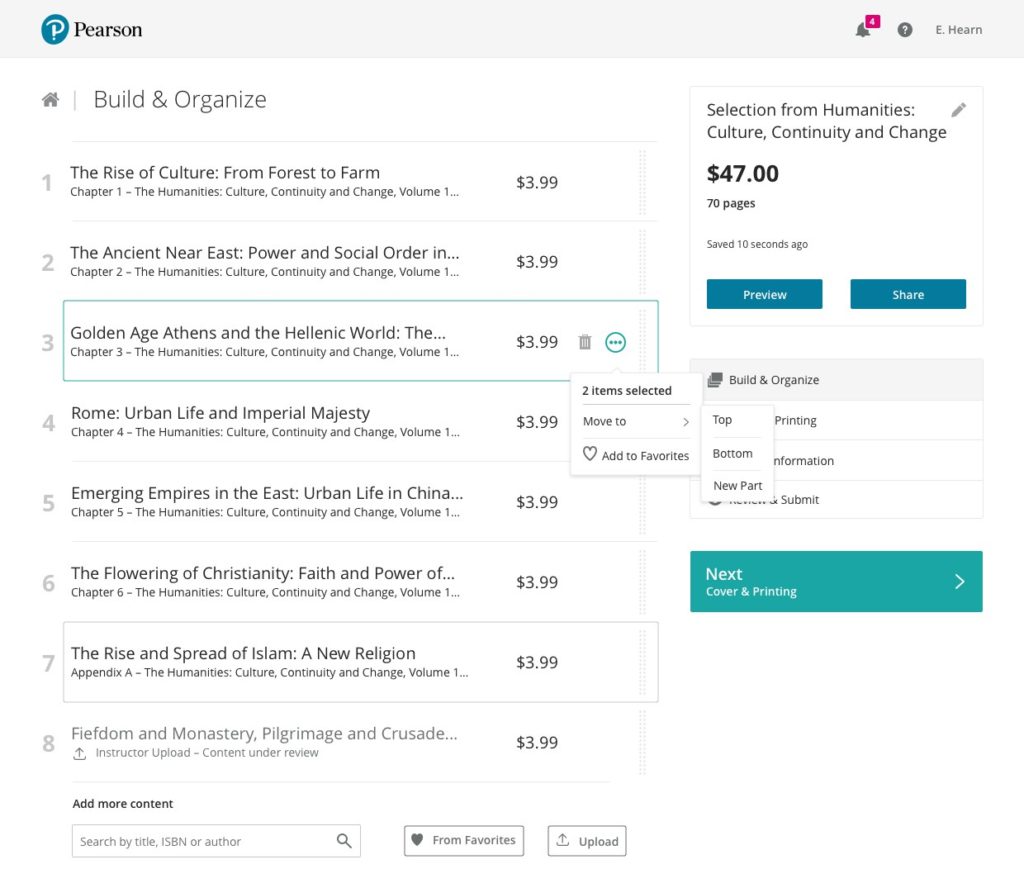
Task: Go to home using the house icon
Action: click(x=50, y=99)
